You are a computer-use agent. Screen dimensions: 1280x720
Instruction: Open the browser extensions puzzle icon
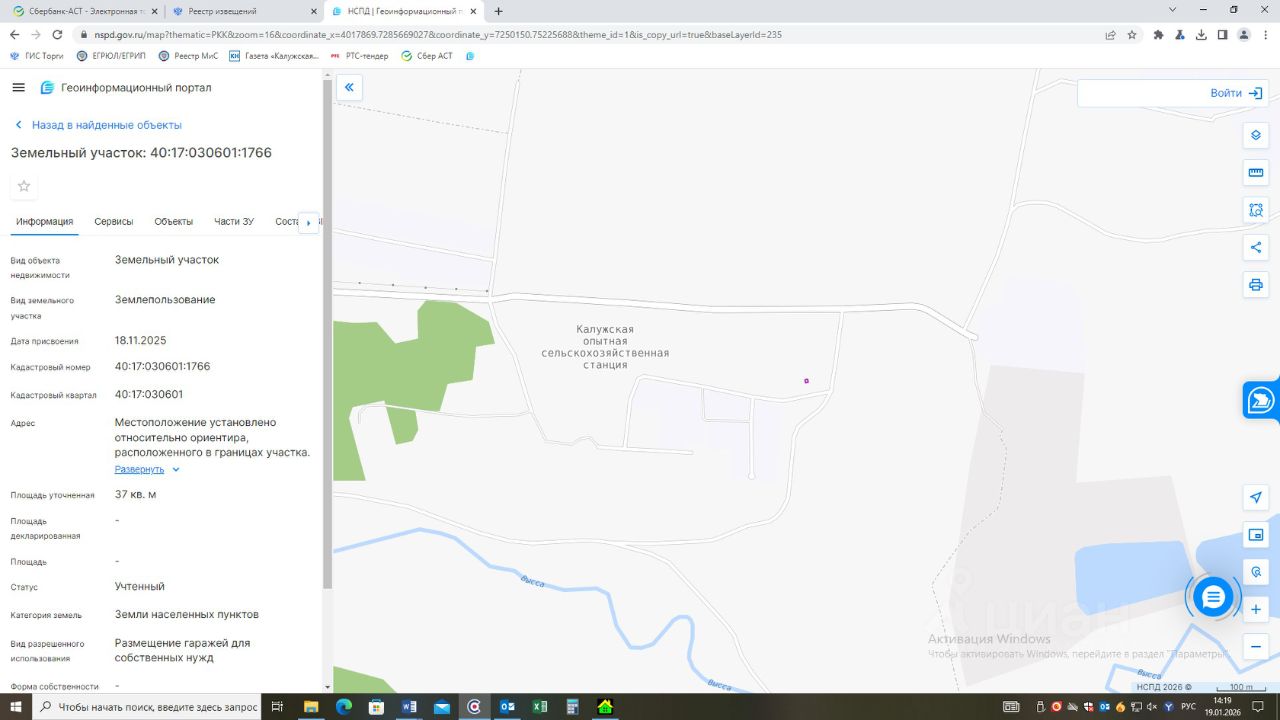tap(1158, 34)
